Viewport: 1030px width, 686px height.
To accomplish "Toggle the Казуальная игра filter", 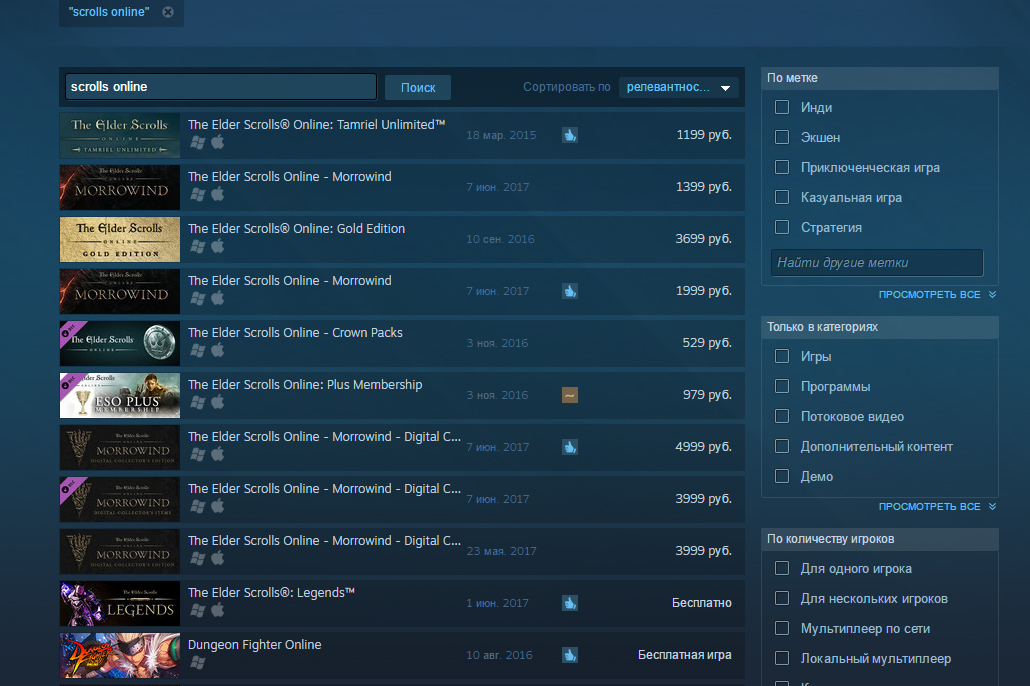I will tap(782, 197).
